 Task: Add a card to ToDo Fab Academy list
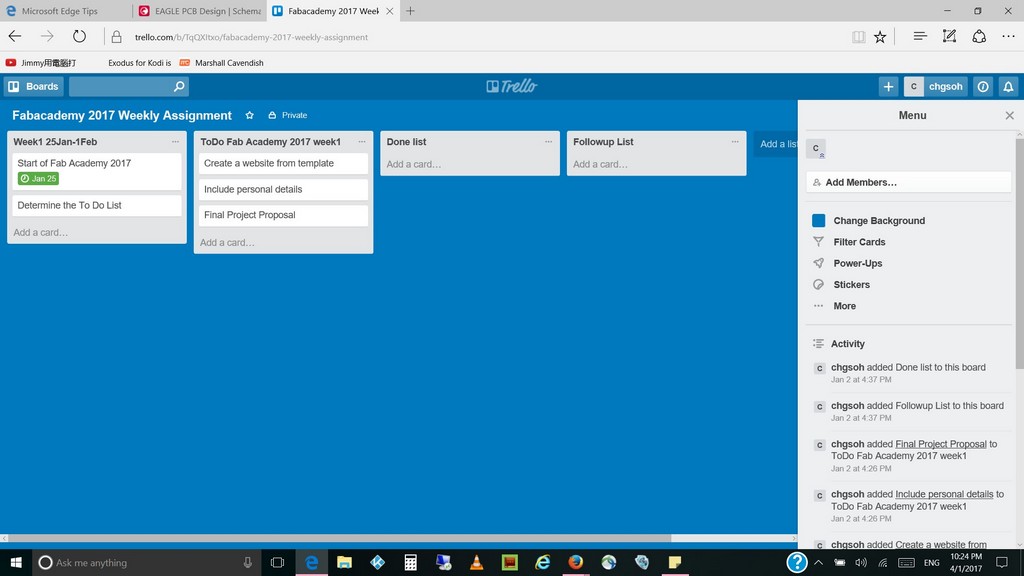click(x=227, y=242)
